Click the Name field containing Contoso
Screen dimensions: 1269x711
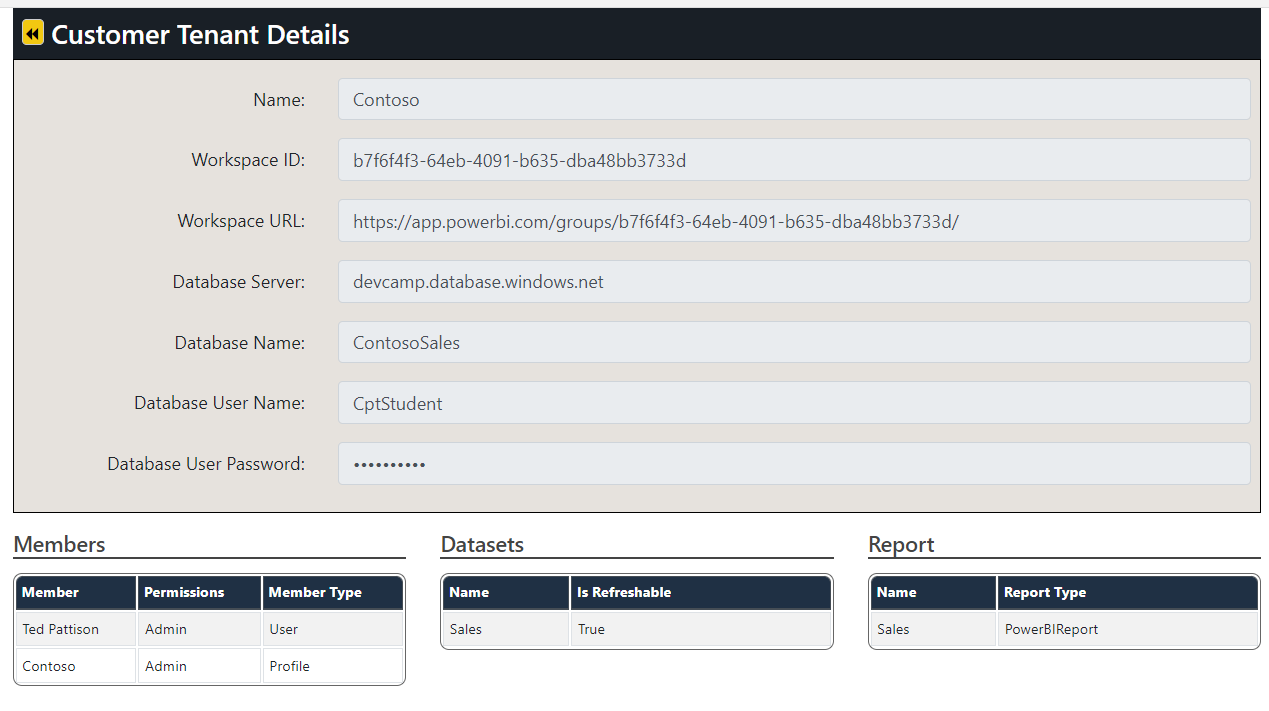[x=794, y=100]
